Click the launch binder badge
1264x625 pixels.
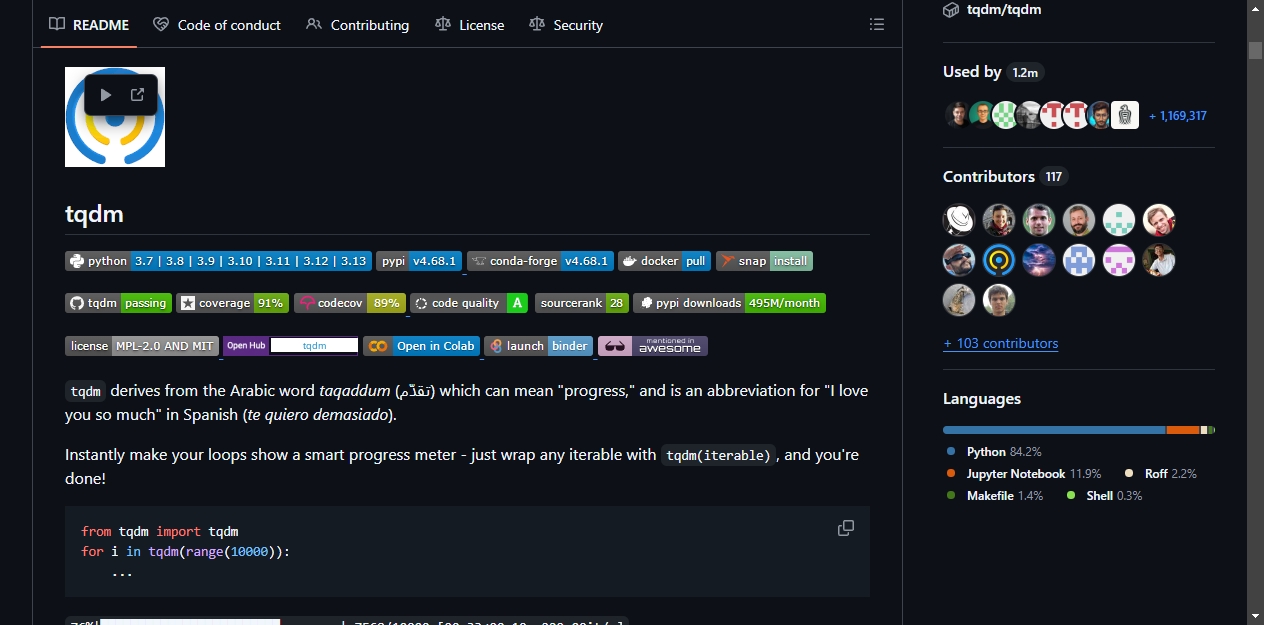pyautogui.click(x=539, y=346)
